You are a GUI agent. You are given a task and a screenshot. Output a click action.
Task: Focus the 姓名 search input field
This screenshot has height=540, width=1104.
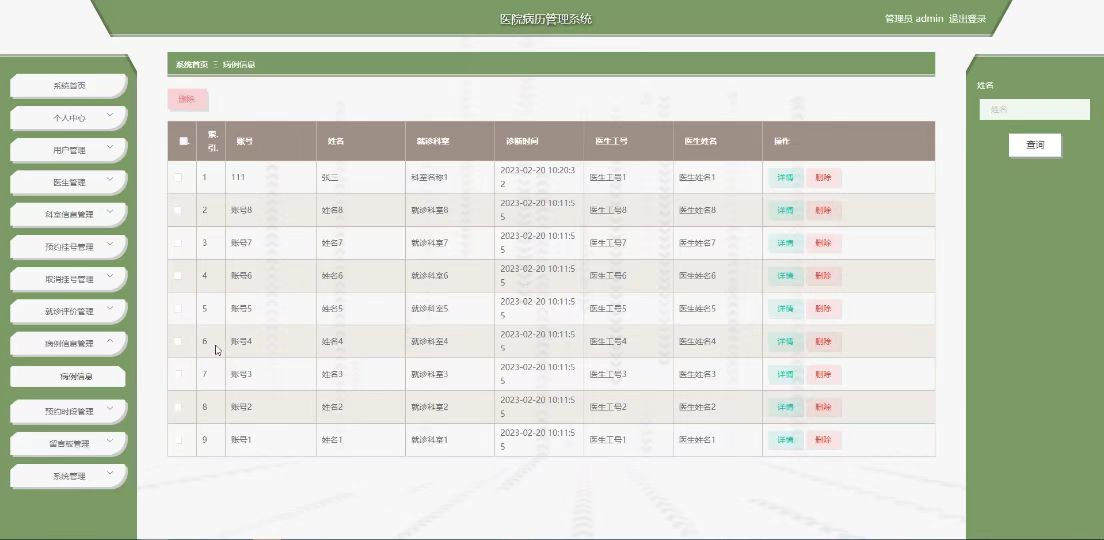[1034, 109]
